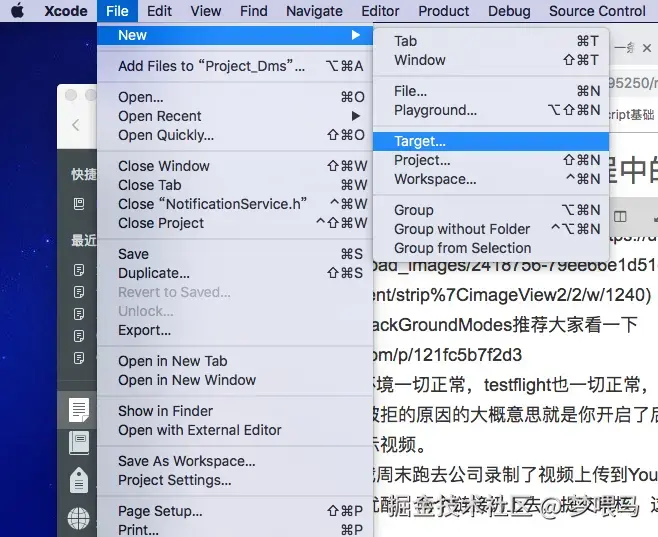Select Group from Selection

491,248
